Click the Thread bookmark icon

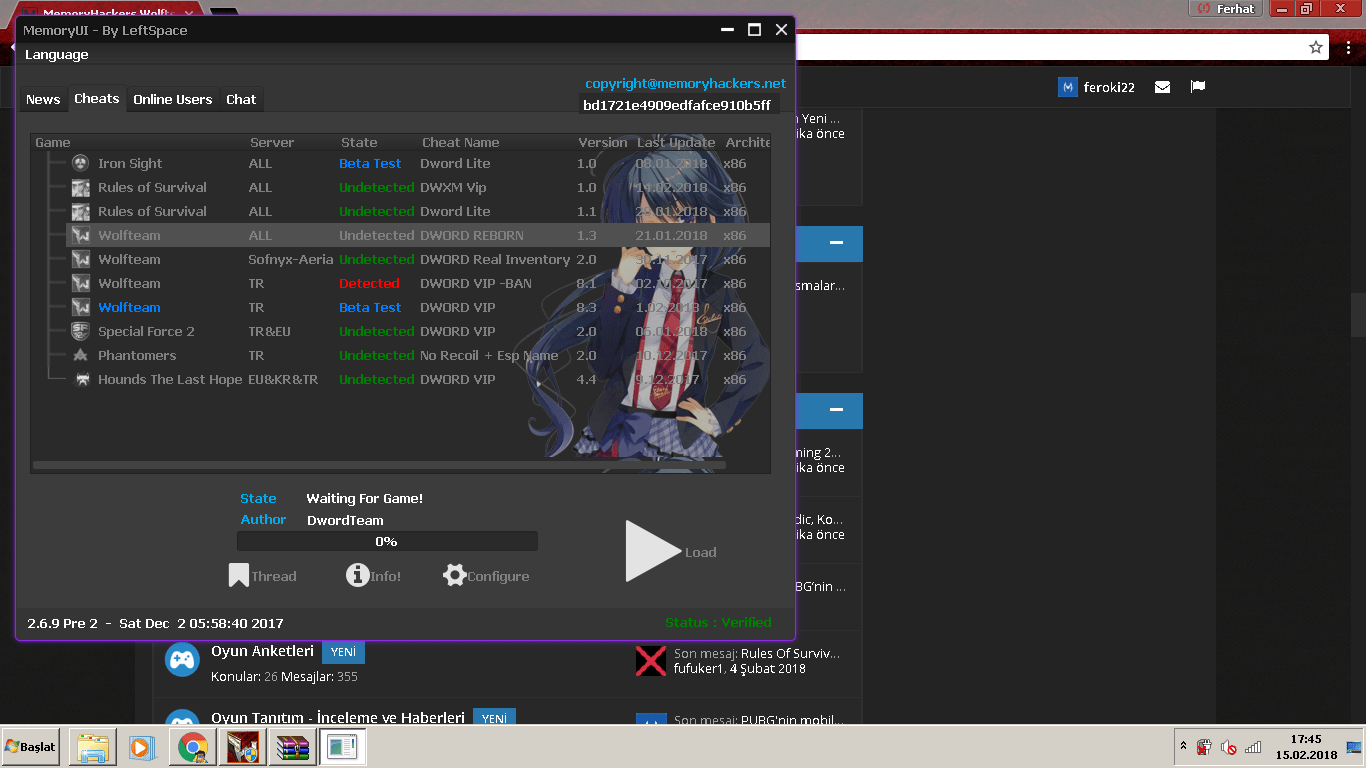tap(238, 575)
